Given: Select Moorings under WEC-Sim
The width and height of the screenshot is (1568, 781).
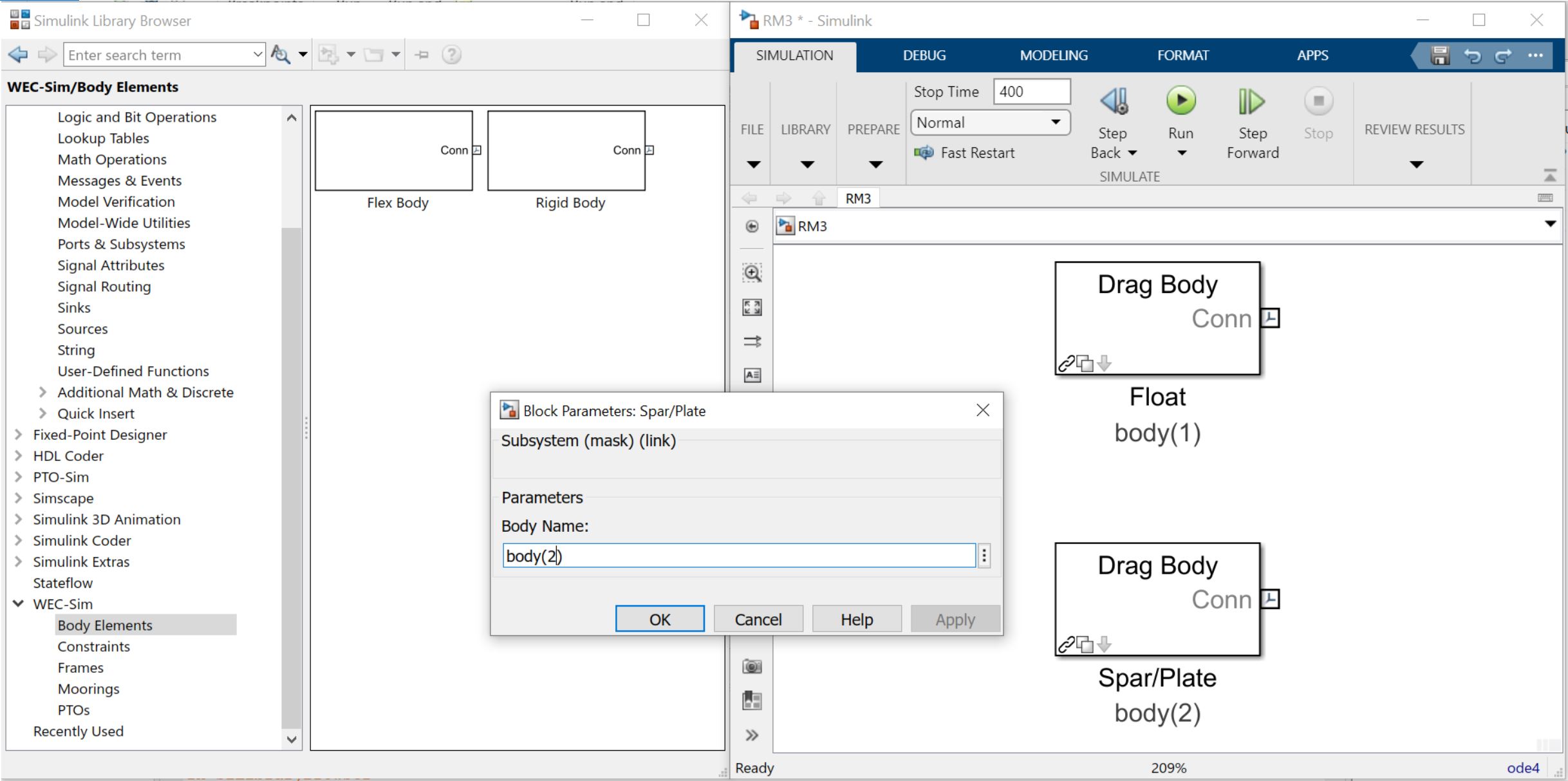Looking at the screenshot, I should click(88, 689).
